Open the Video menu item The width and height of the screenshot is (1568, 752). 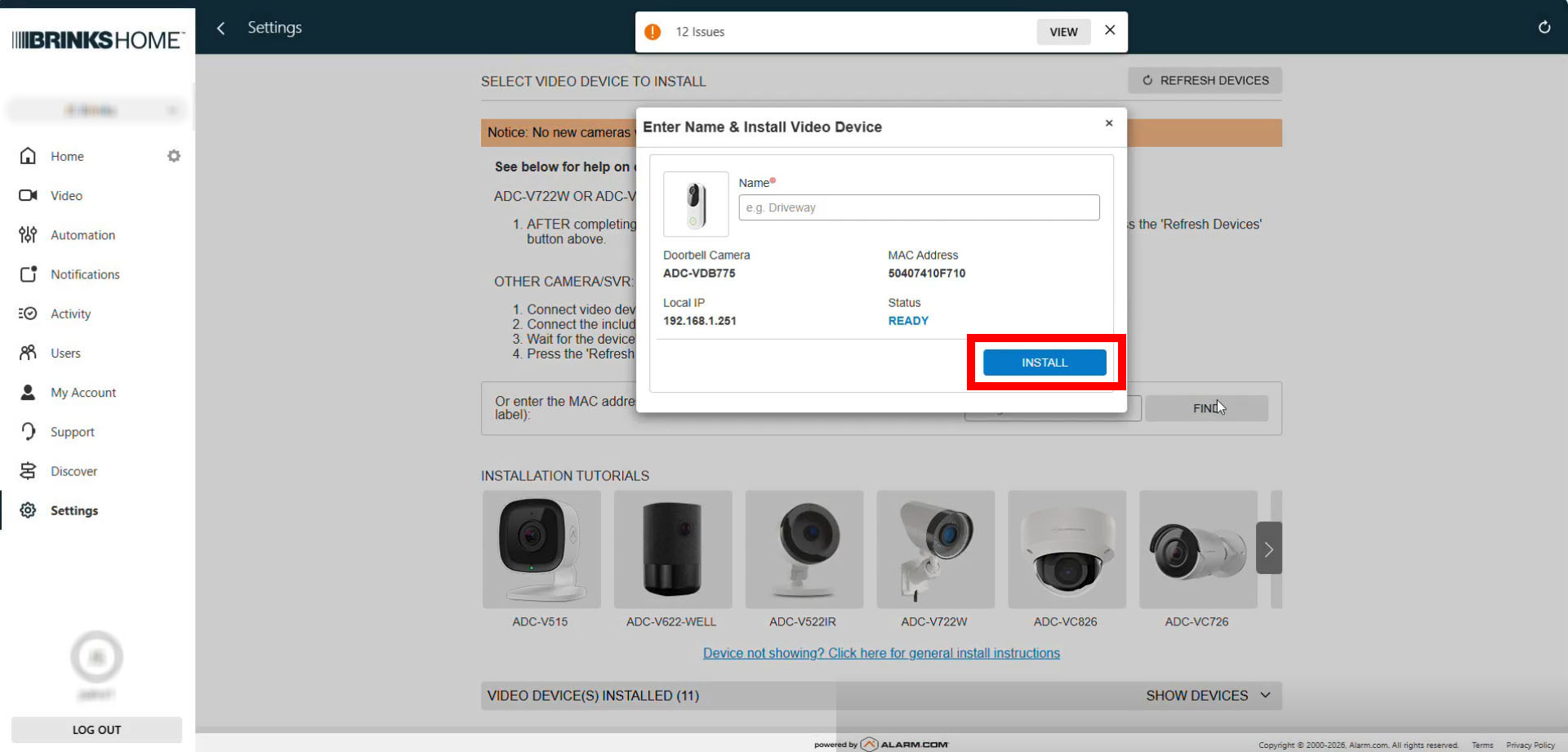[66, 196]
